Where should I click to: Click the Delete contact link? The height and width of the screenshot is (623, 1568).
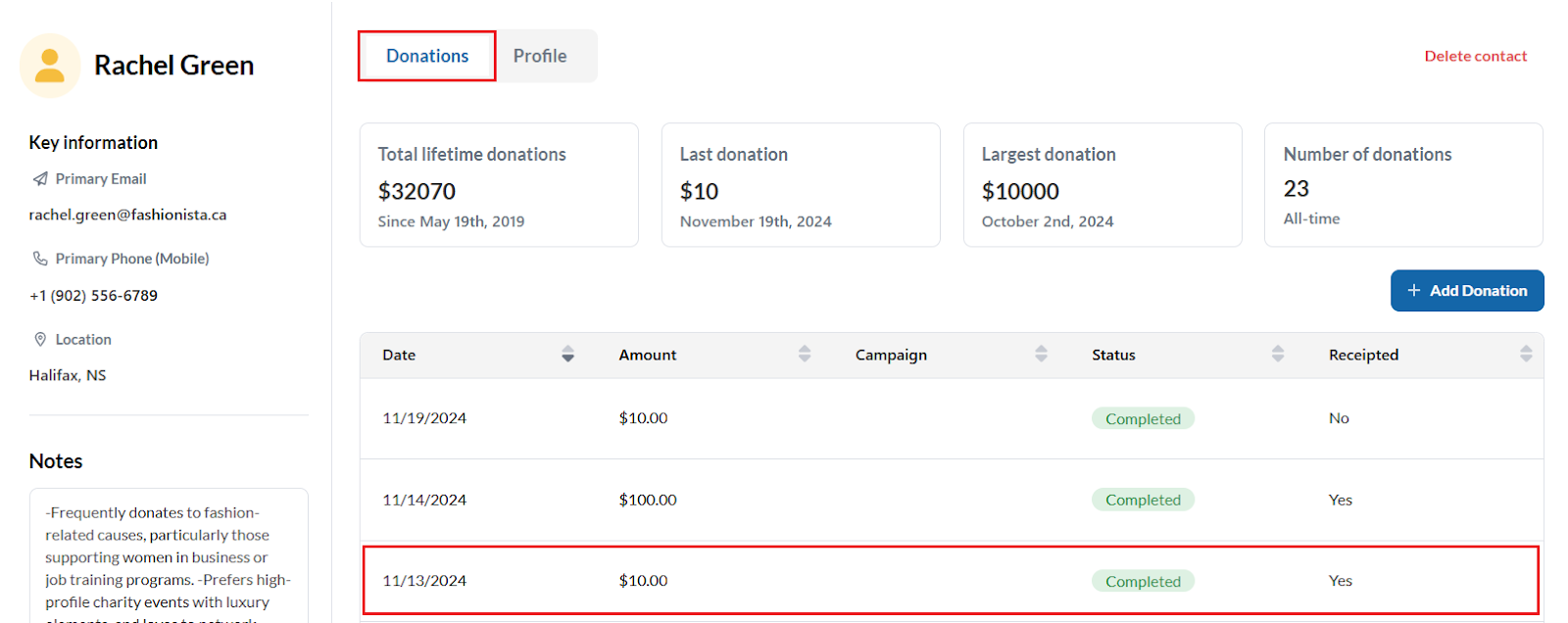click(x=1475, y=56)
